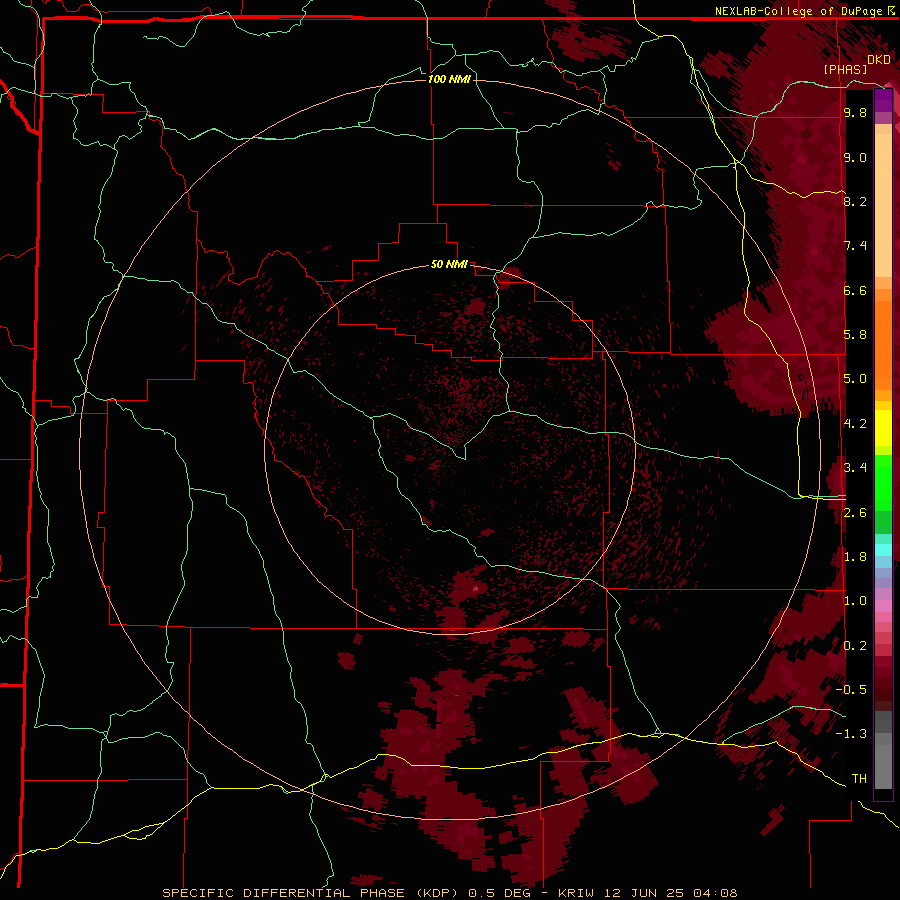Select the 6.6 scale label
This screenshot has height=900, width=900.
tap(855, 290)
